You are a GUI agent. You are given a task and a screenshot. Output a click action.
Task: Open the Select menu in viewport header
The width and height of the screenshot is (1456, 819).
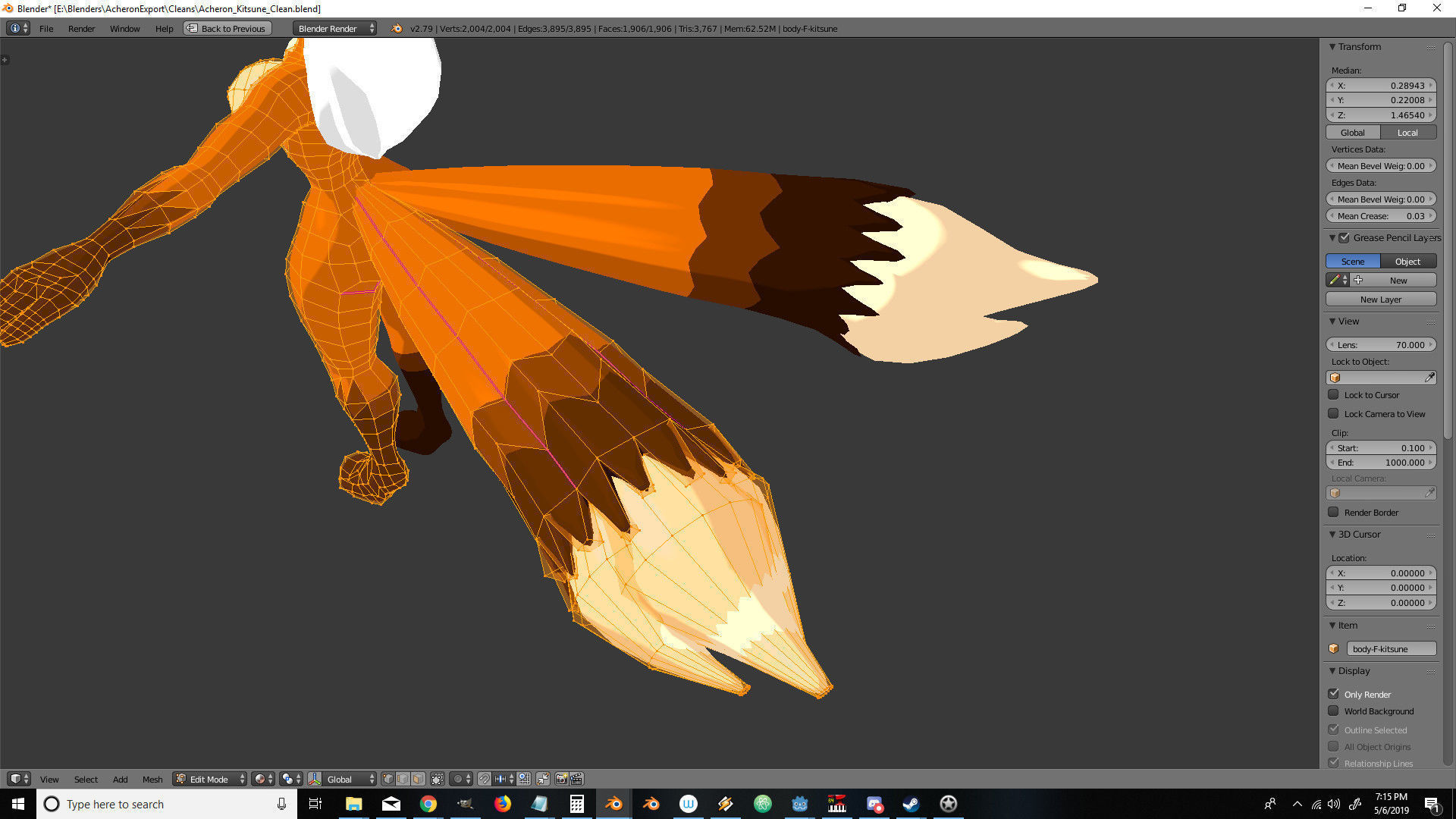click(86, 779)
